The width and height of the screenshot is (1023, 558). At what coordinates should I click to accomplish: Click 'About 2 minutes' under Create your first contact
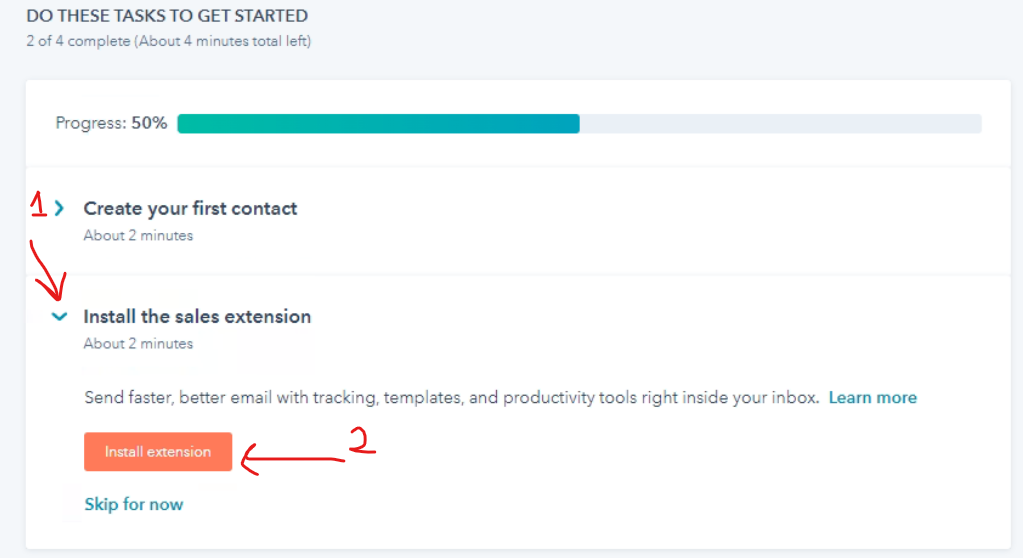pos(138,236)
